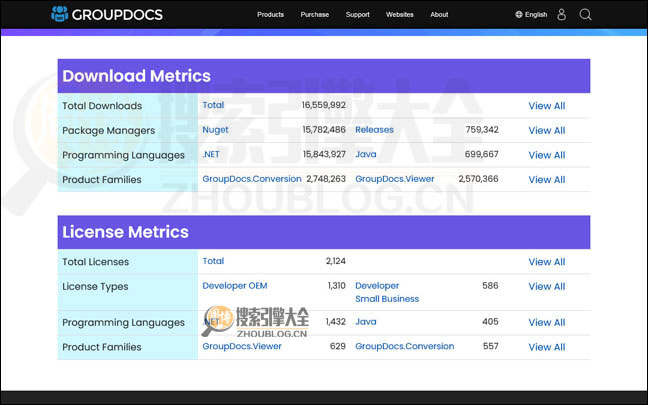Click the Package Managers row label
The image size is (648, 405).
[x=109, y=131]
